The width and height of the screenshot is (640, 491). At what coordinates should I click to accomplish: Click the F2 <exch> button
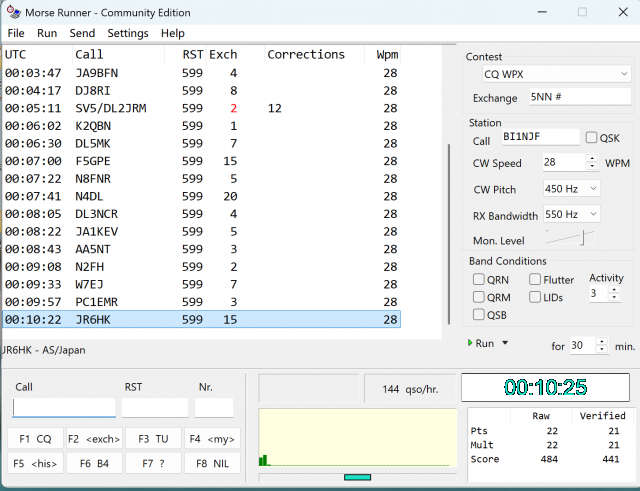click(94, 439)
